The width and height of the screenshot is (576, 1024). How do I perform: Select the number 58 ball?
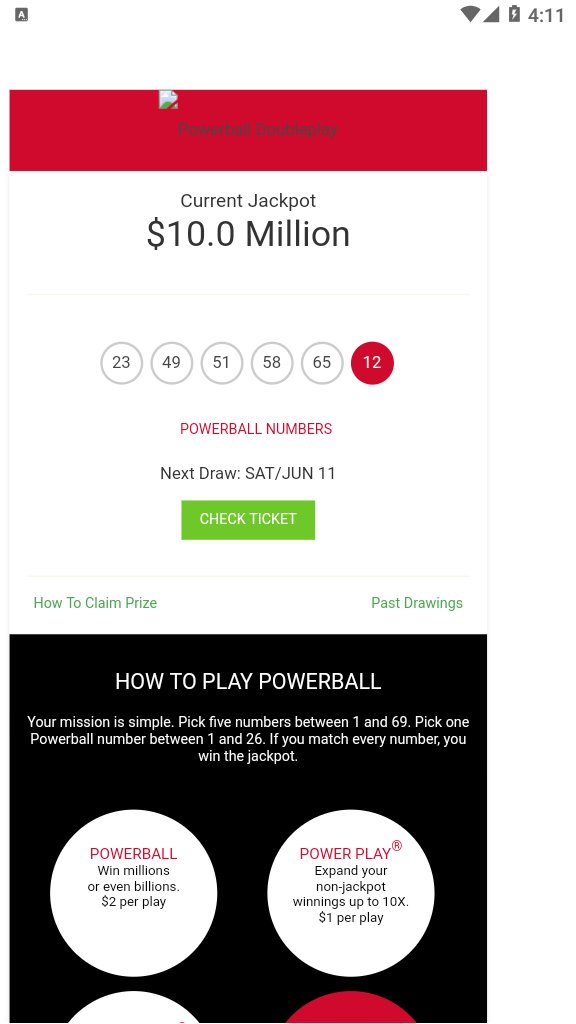[271, 363]
